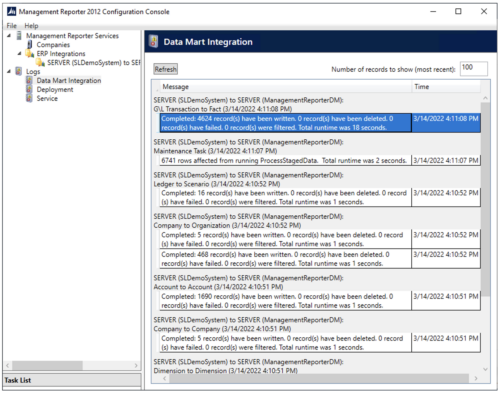Select the Companies icon in tree

pos(30,44)
